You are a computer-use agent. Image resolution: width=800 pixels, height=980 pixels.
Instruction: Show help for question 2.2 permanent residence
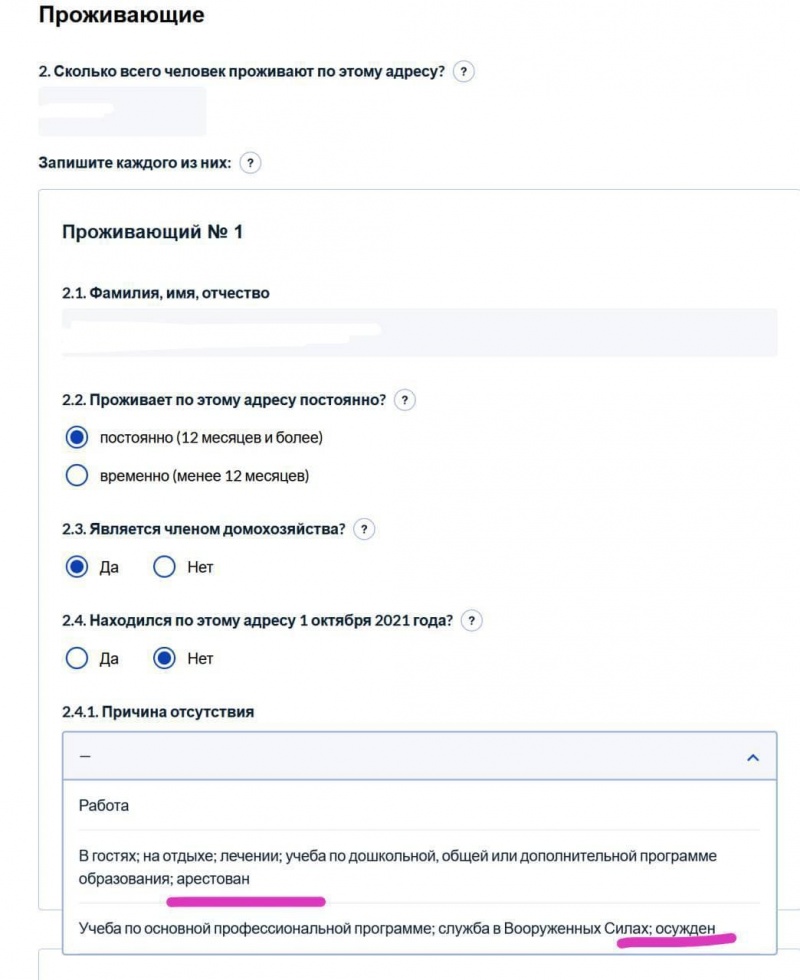click(404, 400)
